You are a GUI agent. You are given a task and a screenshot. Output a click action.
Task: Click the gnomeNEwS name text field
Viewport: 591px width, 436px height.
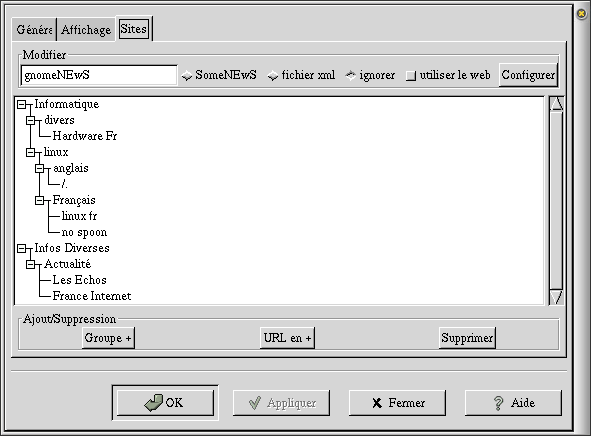pyautogui.click(x=99, y=75)
